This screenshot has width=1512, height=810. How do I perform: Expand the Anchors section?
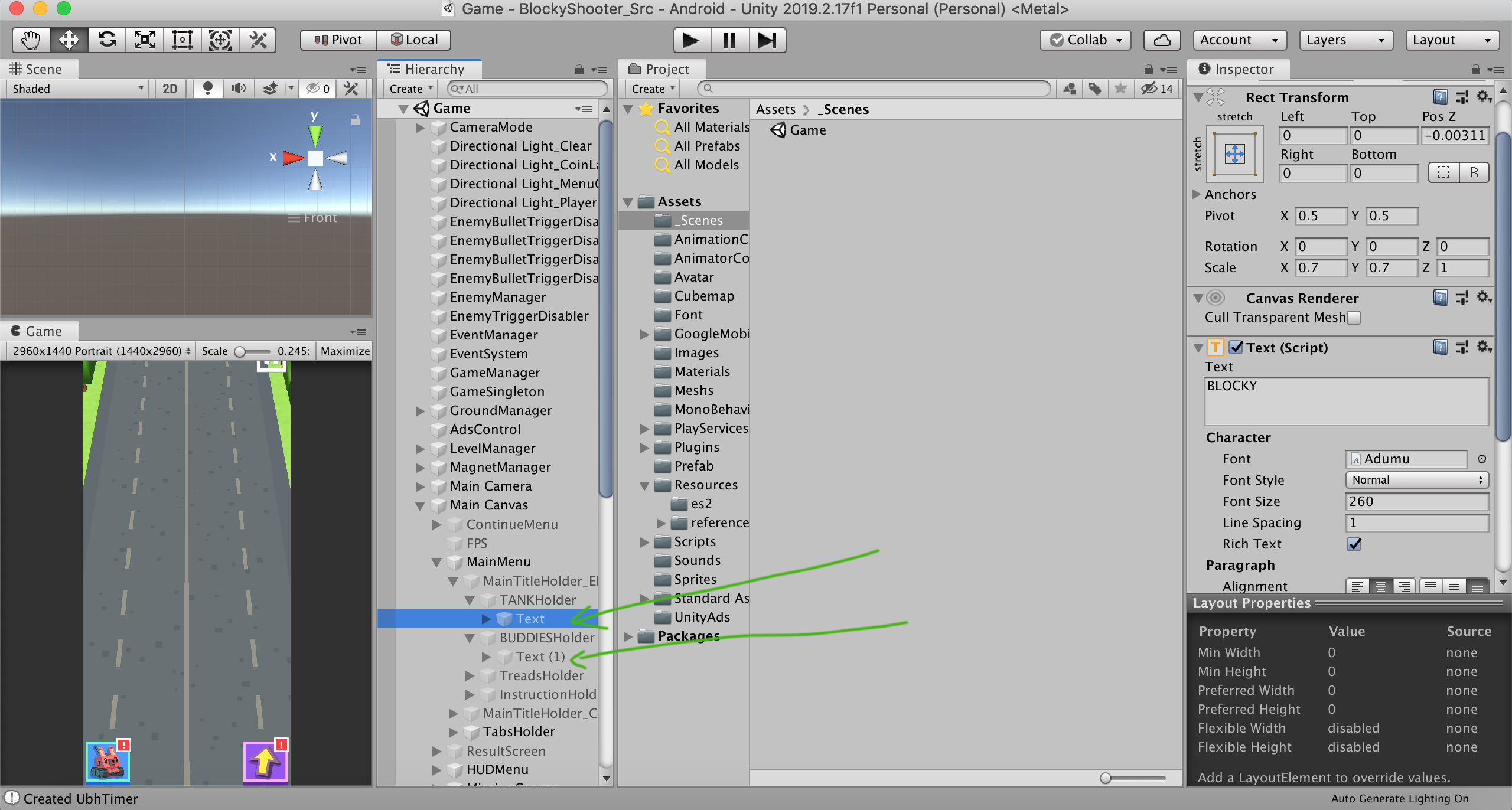tap(1197, 194)
